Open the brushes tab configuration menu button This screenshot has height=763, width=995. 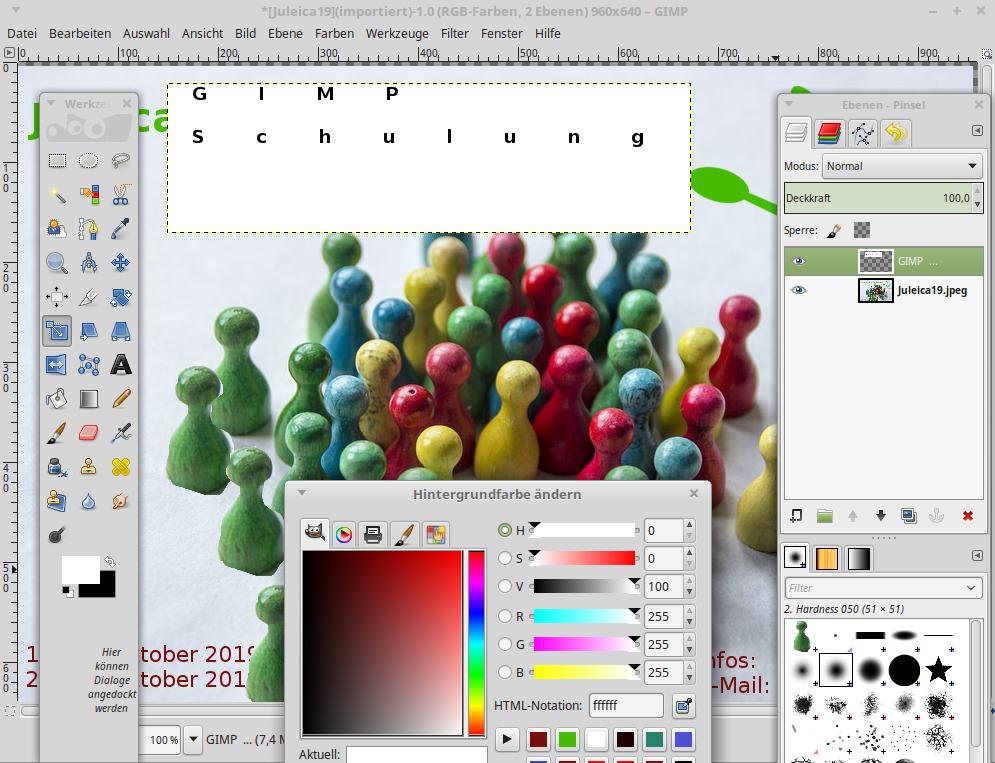point(977,555)
